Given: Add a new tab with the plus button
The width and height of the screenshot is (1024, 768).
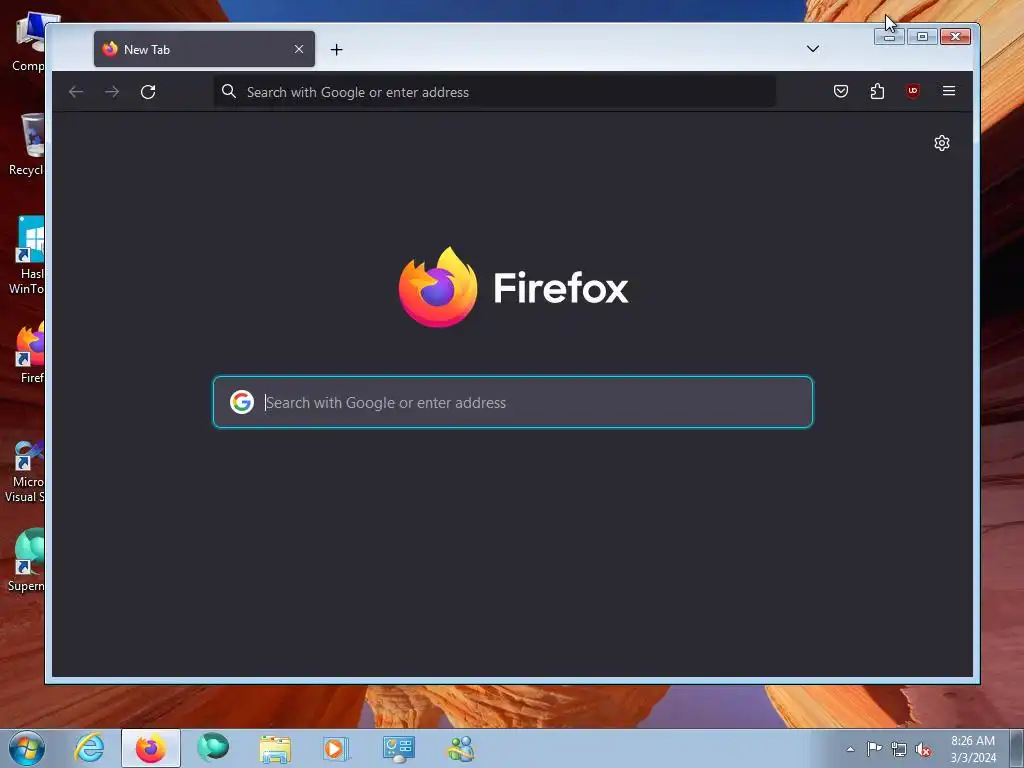Looking at the screenshot, I should (x=336, y=50).
